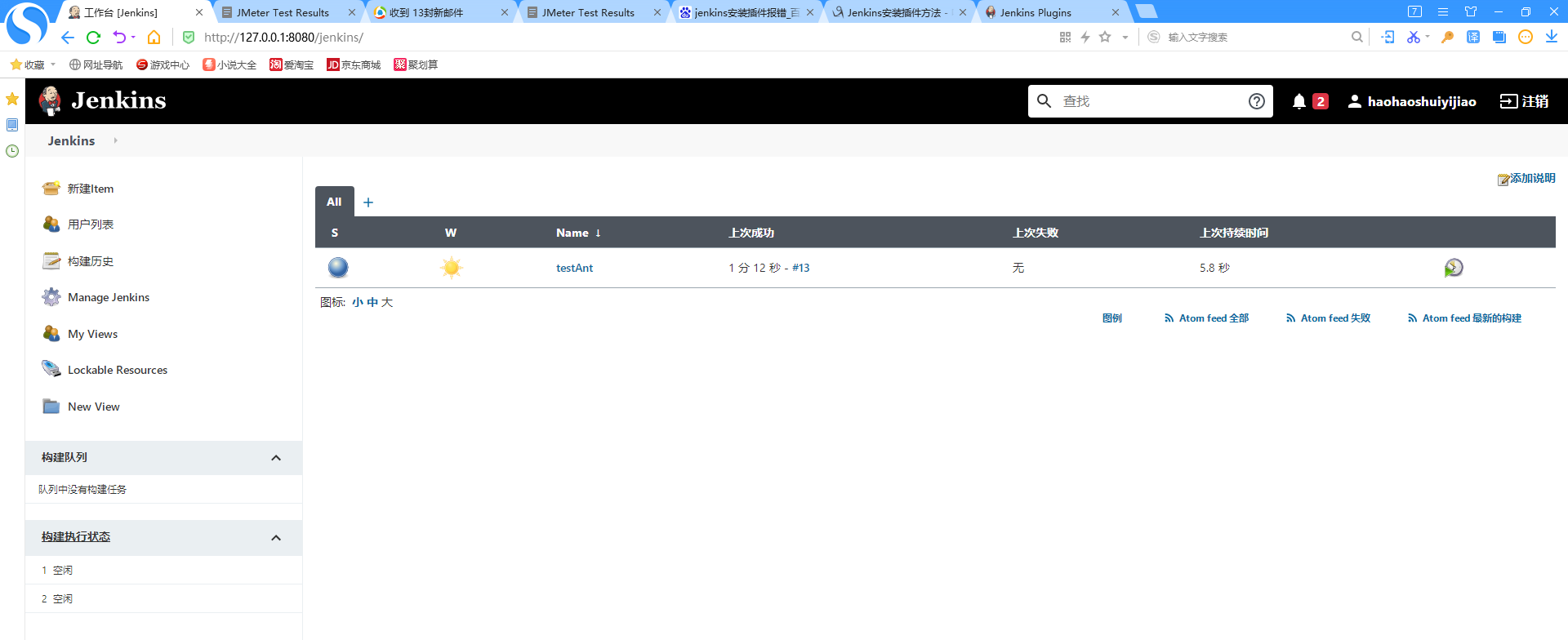Image resolution: width=1568 pixels, height=640 pixels.
Task: Open the 新建Item package icon
Action: coord(51,189)
